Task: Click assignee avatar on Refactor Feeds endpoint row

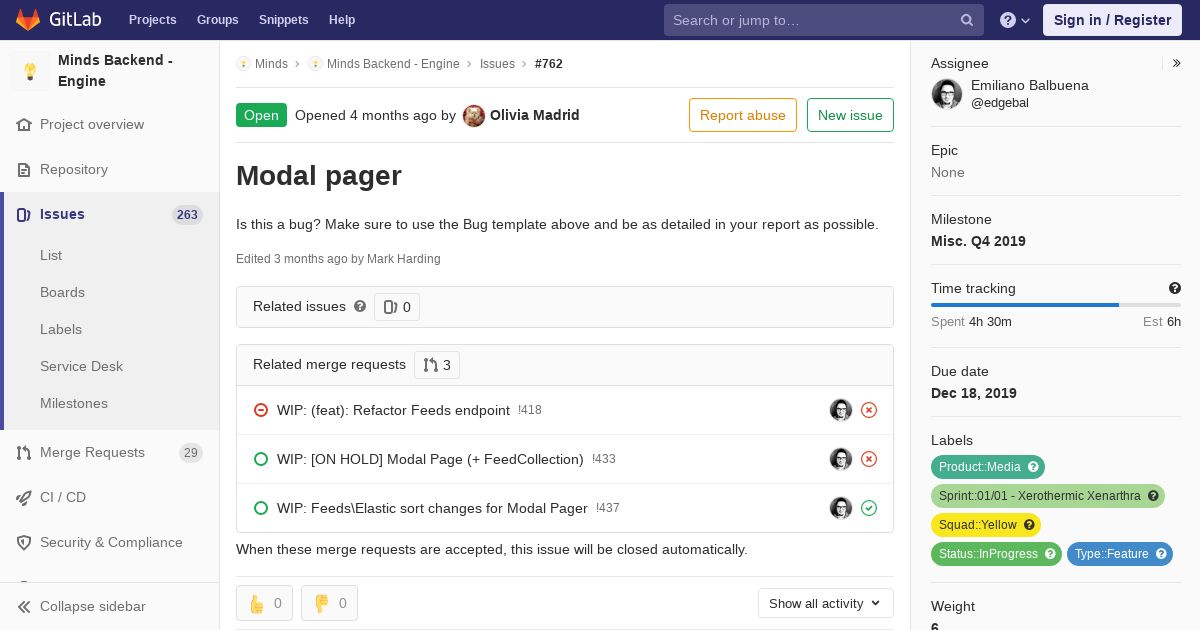Action: [841, 410]
